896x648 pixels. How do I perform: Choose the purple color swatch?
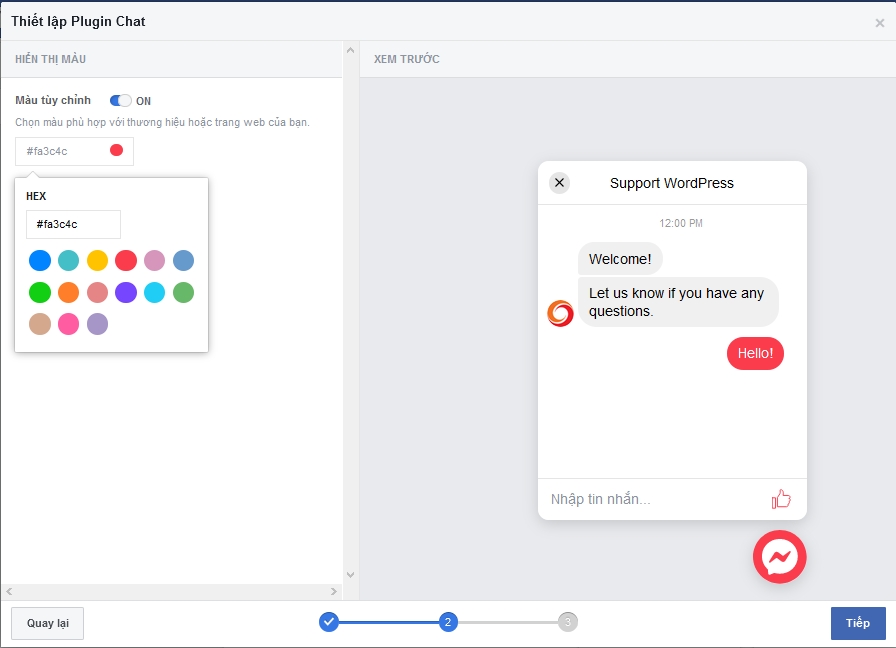coord(126,293)
